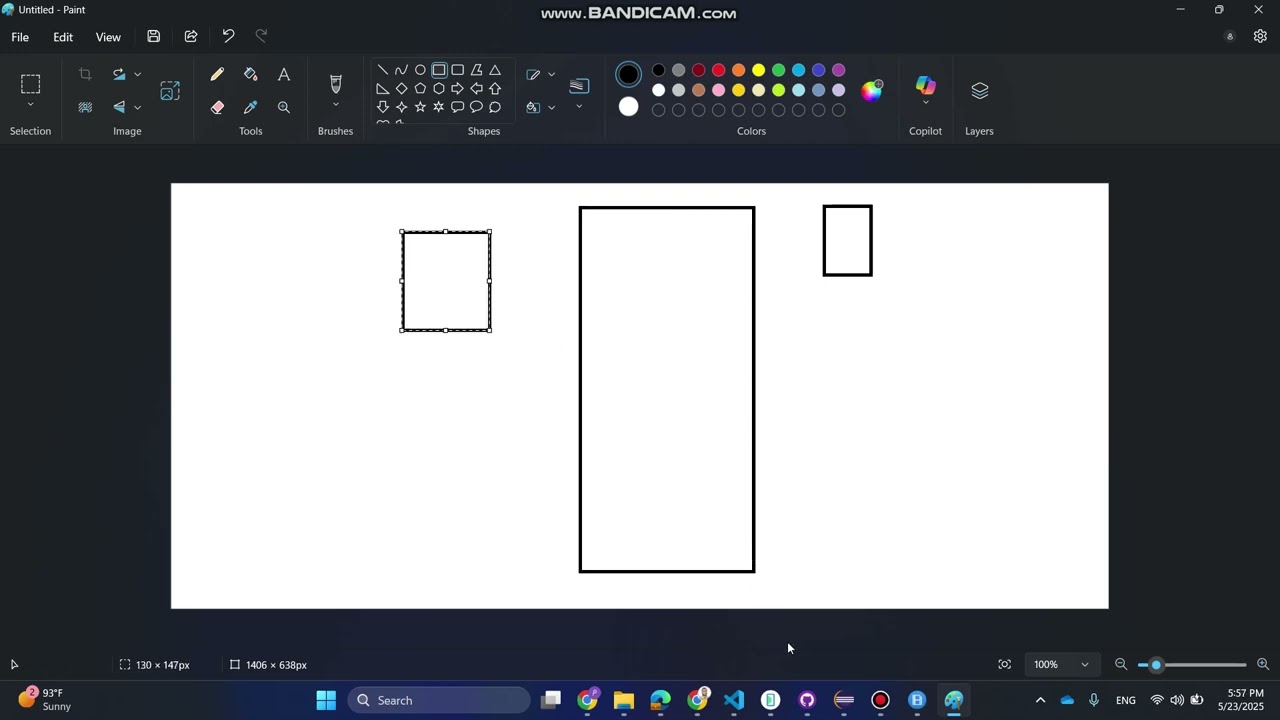Choose the straight Line shape
Image resolution: width=1280 pixels, height=720 pixels.
point(382,70)
